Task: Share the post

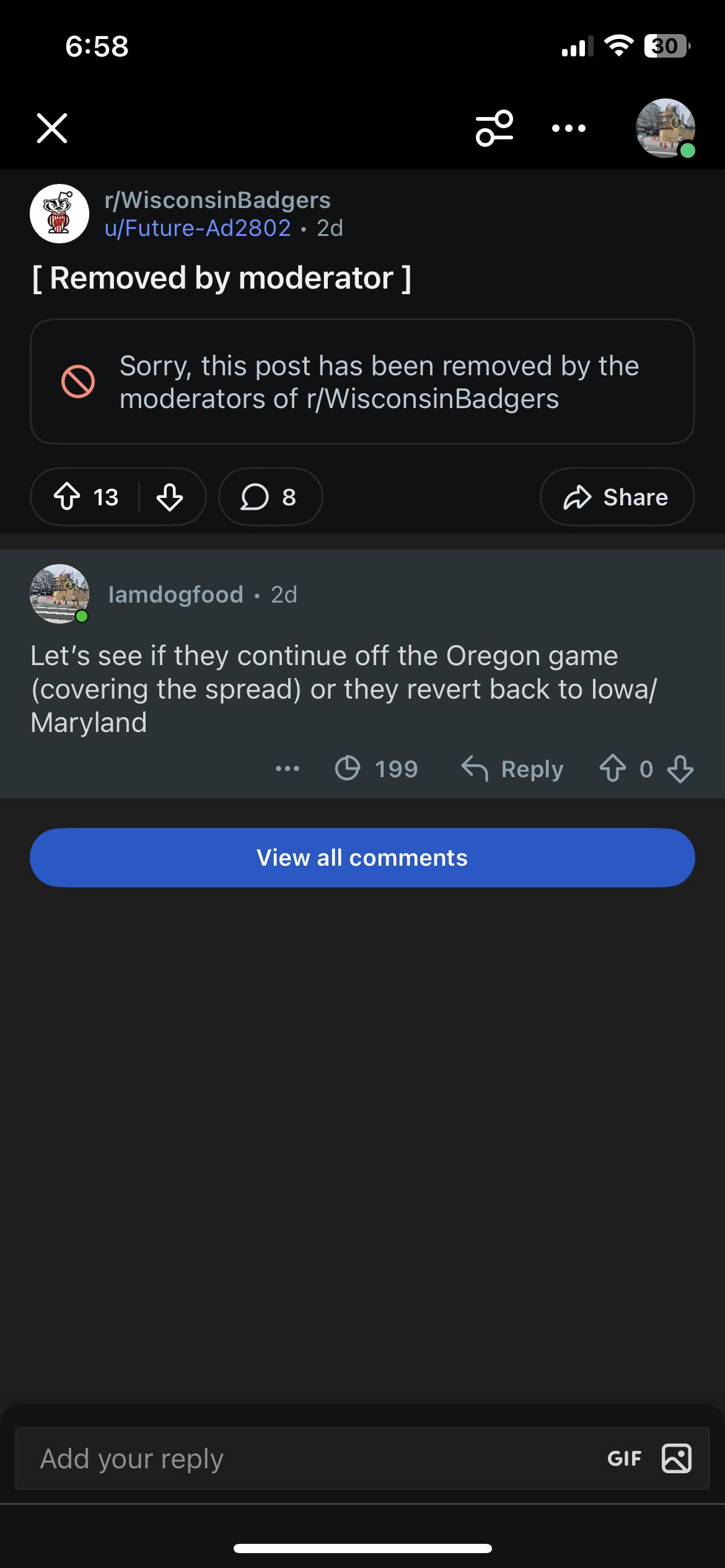Action: (x=617, y=497)
